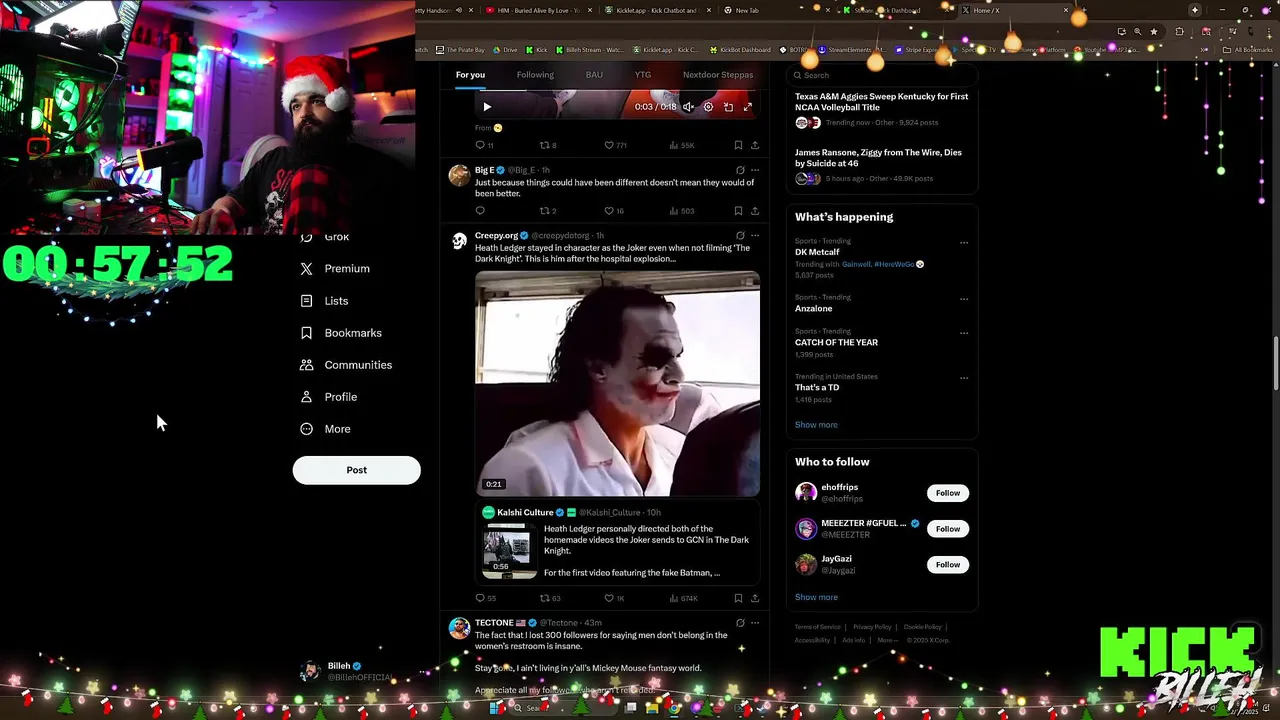
Task: Expand the More menu in the sidebar
Action: click(325, 429)
